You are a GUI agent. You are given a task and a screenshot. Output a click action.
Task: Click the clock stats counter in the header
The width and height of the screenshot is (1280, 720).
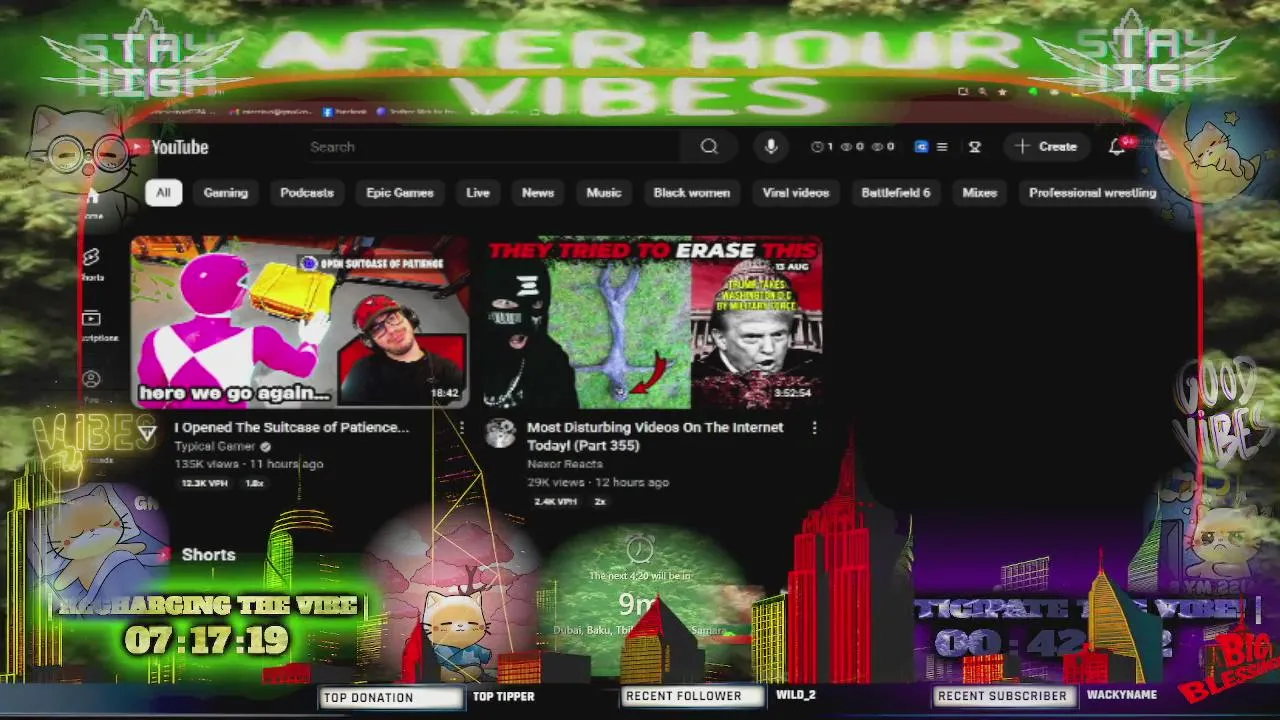tap(821, 147)
